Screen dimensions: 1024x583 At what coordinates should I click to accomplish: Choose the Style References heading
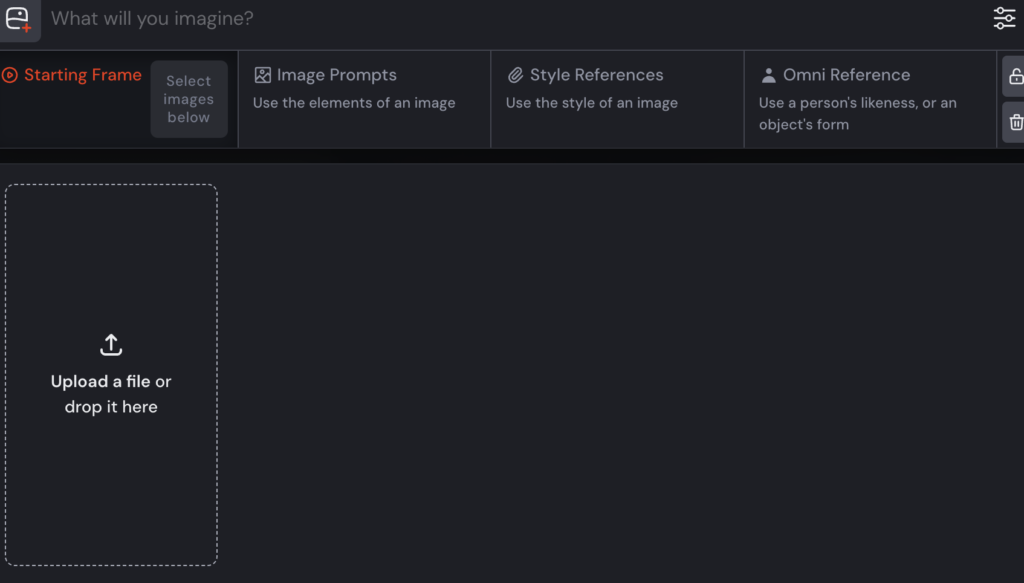(596, 75)
